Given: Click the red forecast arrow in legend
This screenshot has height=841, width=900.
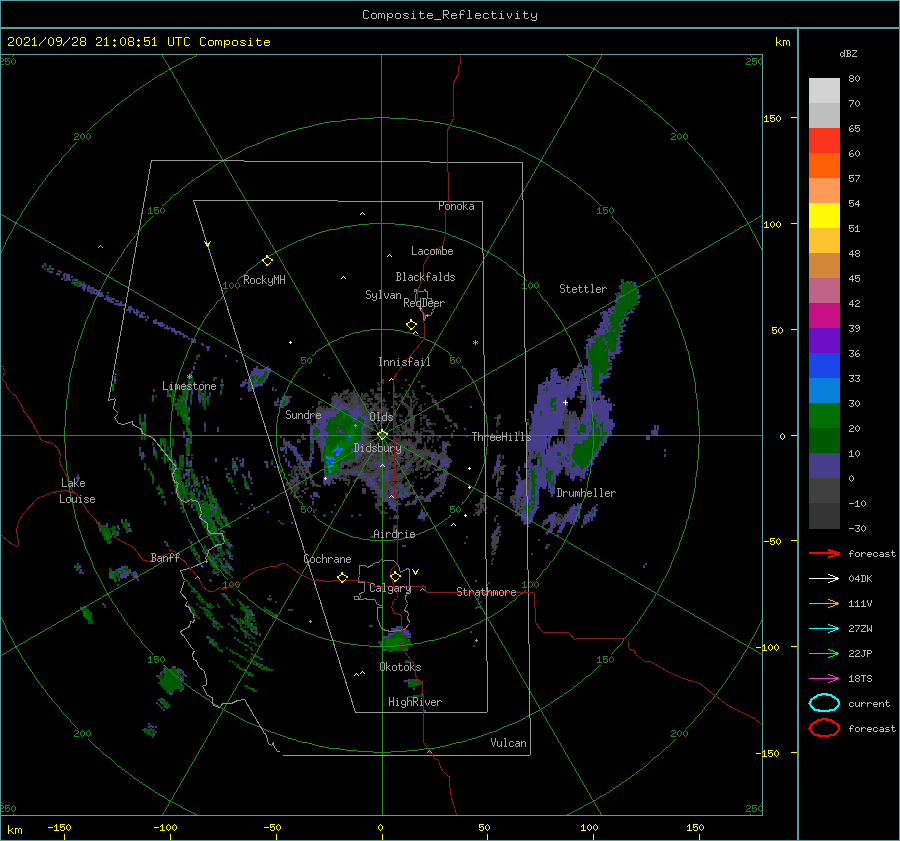Looking at the screenshot, I should point(824,553).
